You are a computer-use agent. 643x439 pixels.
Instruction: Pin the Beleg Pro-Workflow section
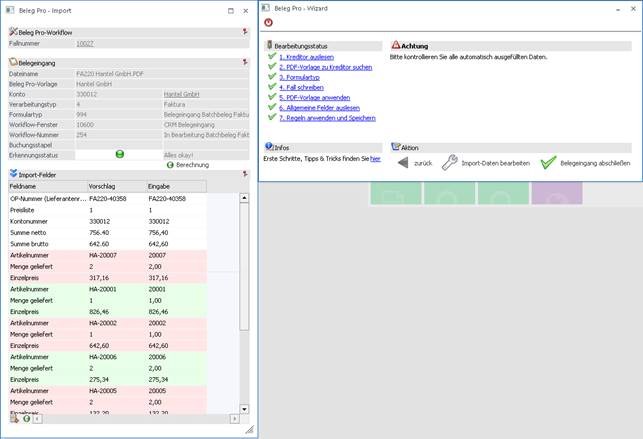[246, 32]
